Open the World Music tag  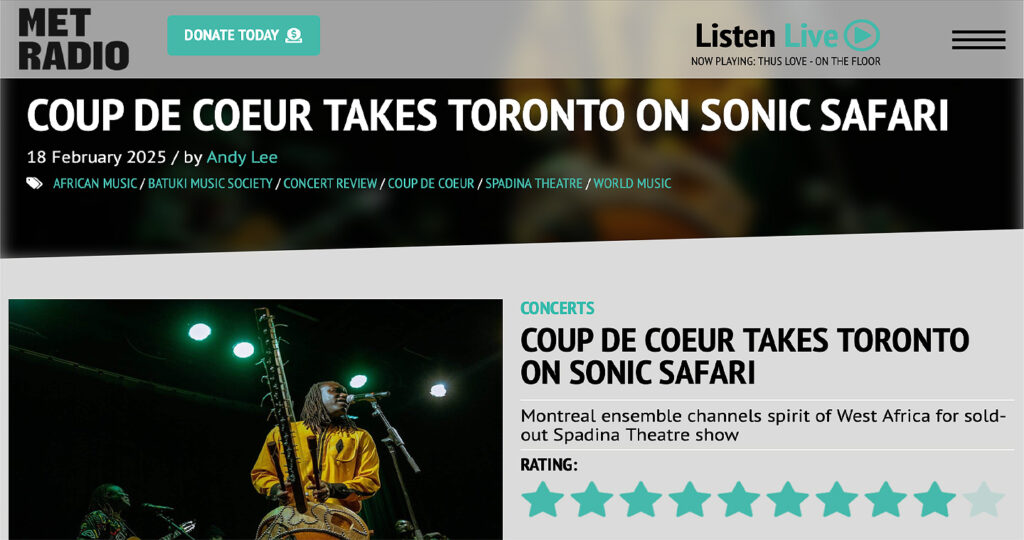(x=632, y=183)
